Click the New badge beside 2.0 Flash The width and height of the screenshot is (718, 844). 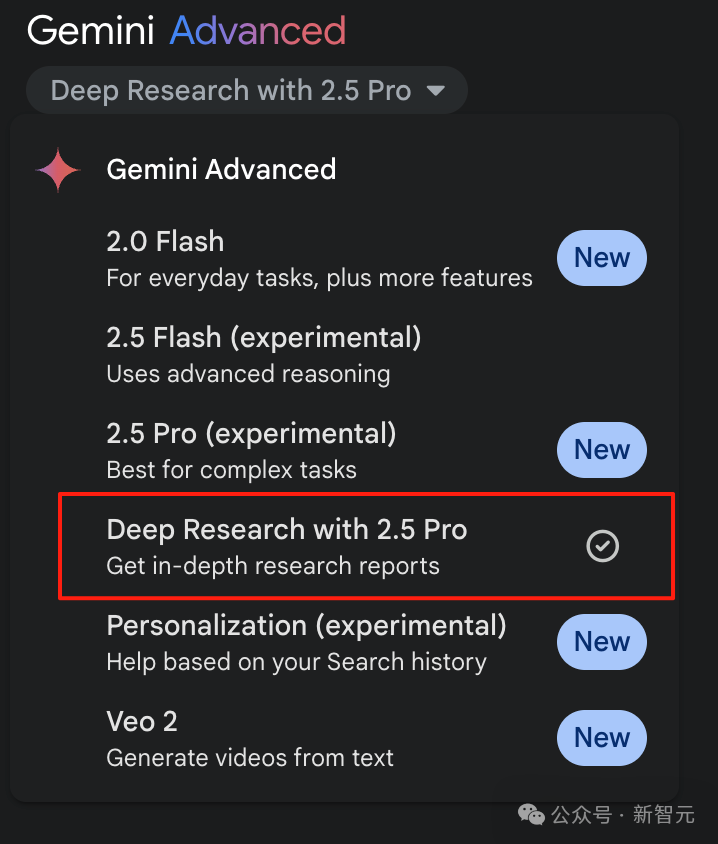click(x=602, y=258)
